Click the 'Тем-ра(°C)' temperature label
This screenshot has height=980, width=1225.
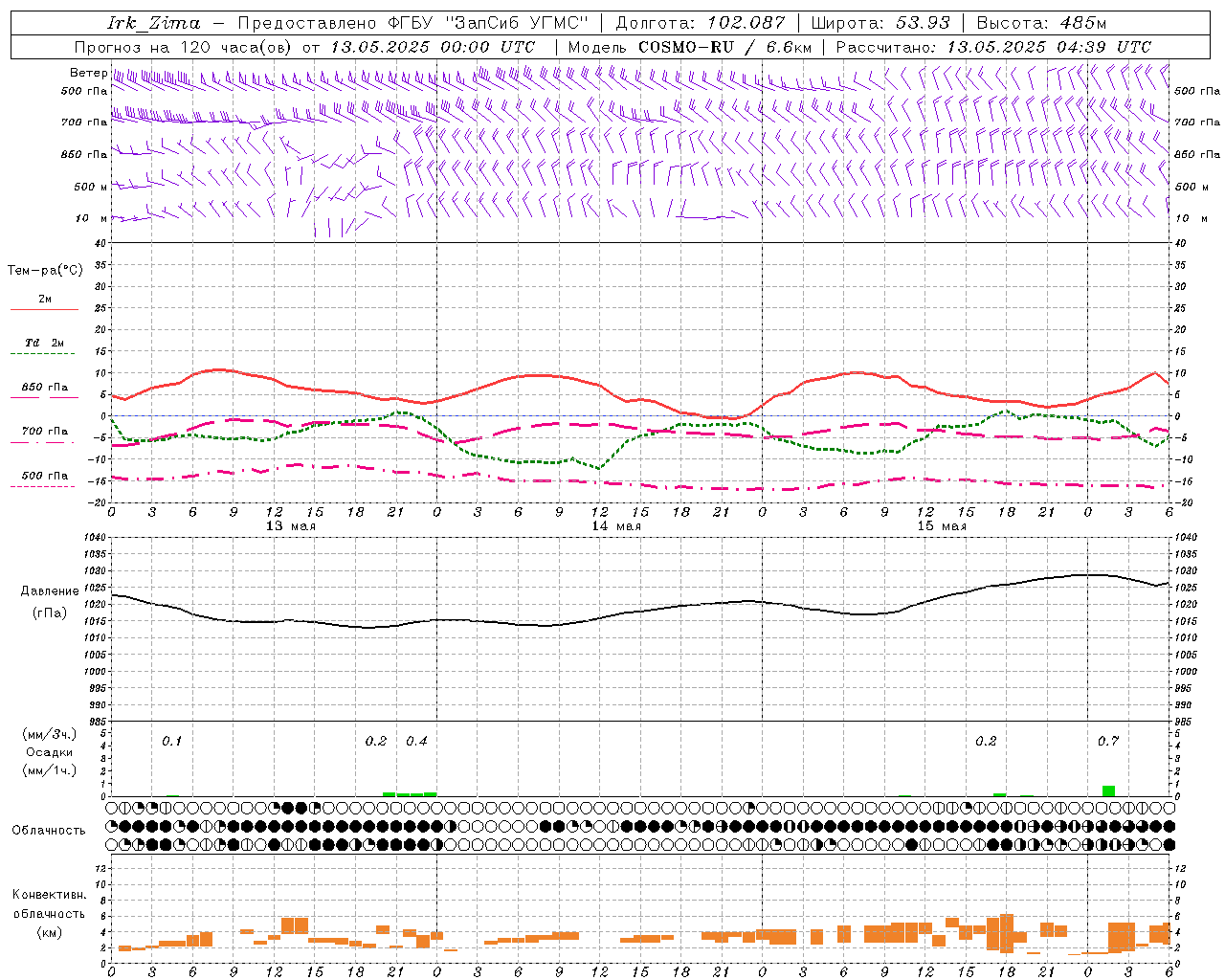pos(45,271)
